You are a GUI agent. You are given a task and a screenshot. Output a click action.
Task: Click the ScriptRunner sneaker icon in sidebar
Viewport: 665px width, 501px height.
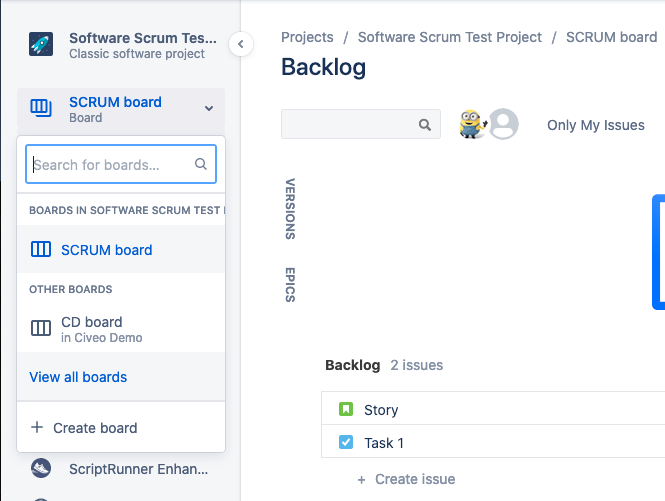pos(41,467)
